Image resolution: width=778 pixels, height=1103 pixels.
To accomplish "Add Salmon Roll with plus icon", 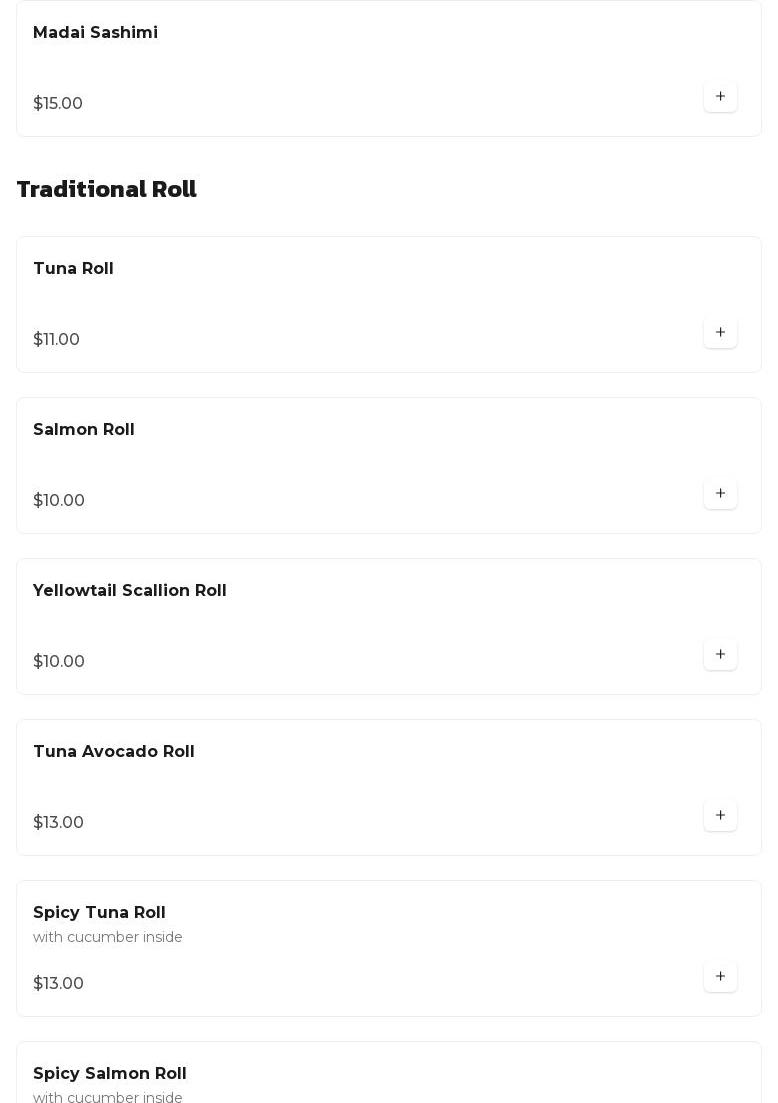I will (x=720, y=493).
